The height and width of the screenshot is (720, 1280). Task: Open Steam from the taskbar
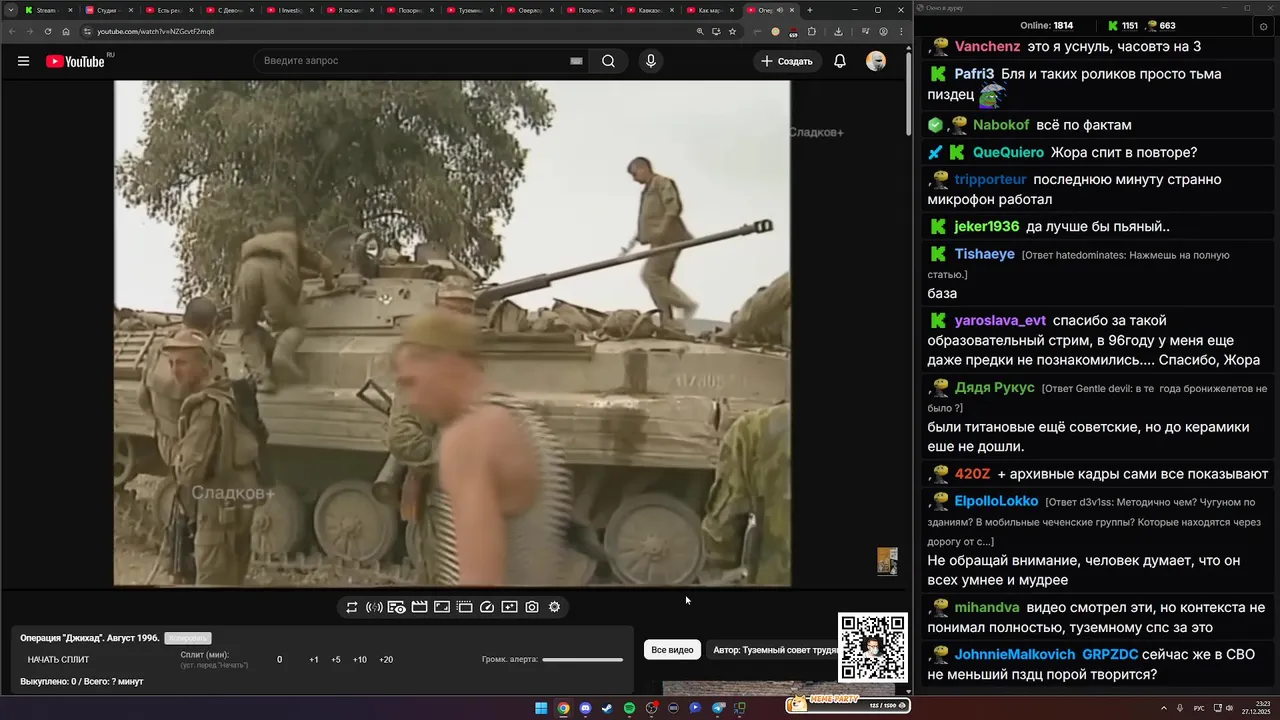pyautogui.click(x=607, y=708)
